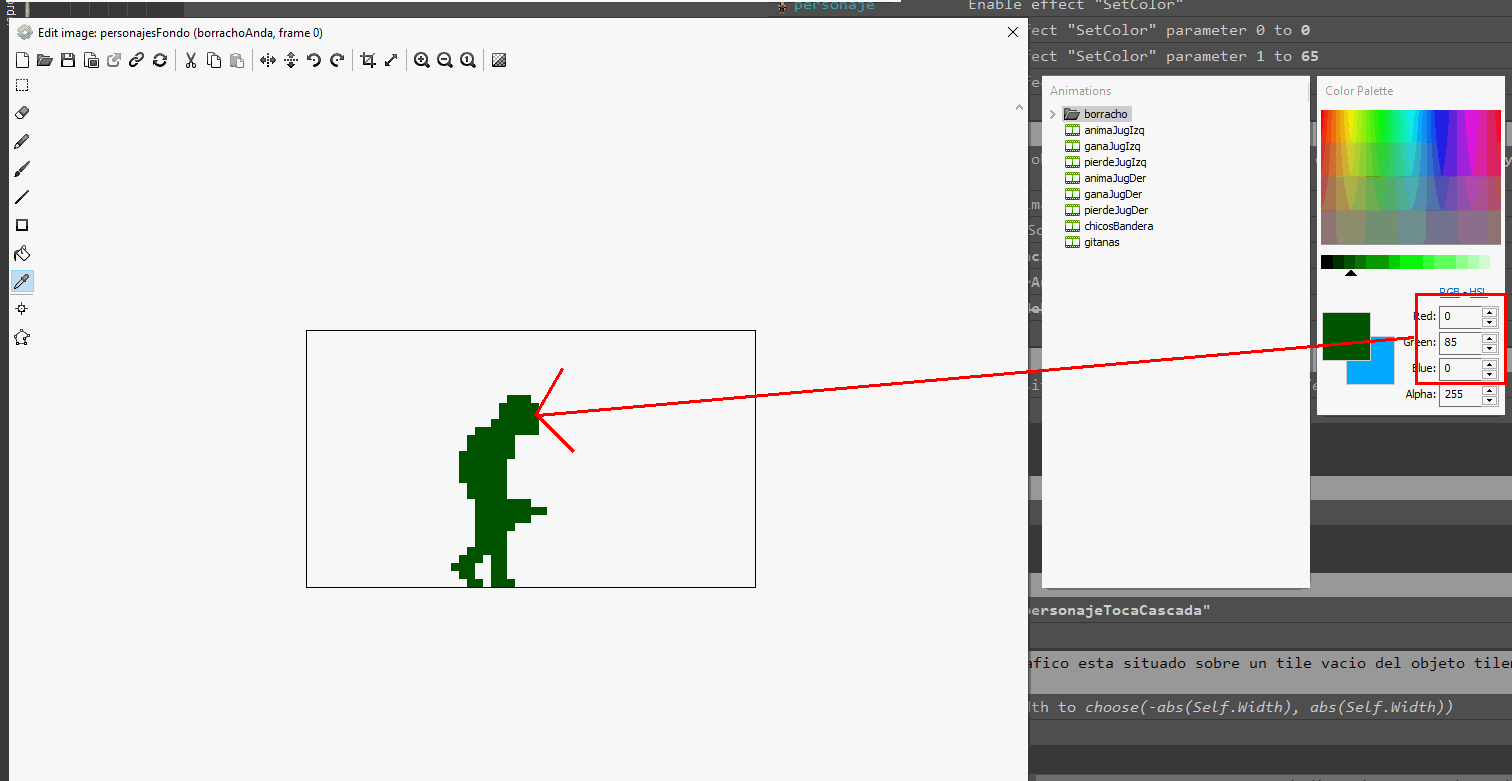Screen dimensions: 1512x781
Task: Select gitanas animation
Action: tap(1092, 242)
